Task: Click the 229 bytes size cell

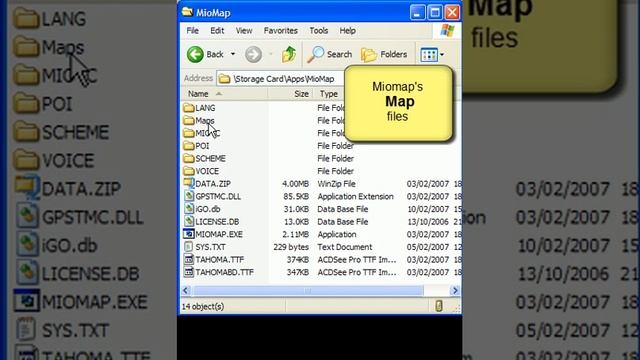Action: click(x=291, y=247)
